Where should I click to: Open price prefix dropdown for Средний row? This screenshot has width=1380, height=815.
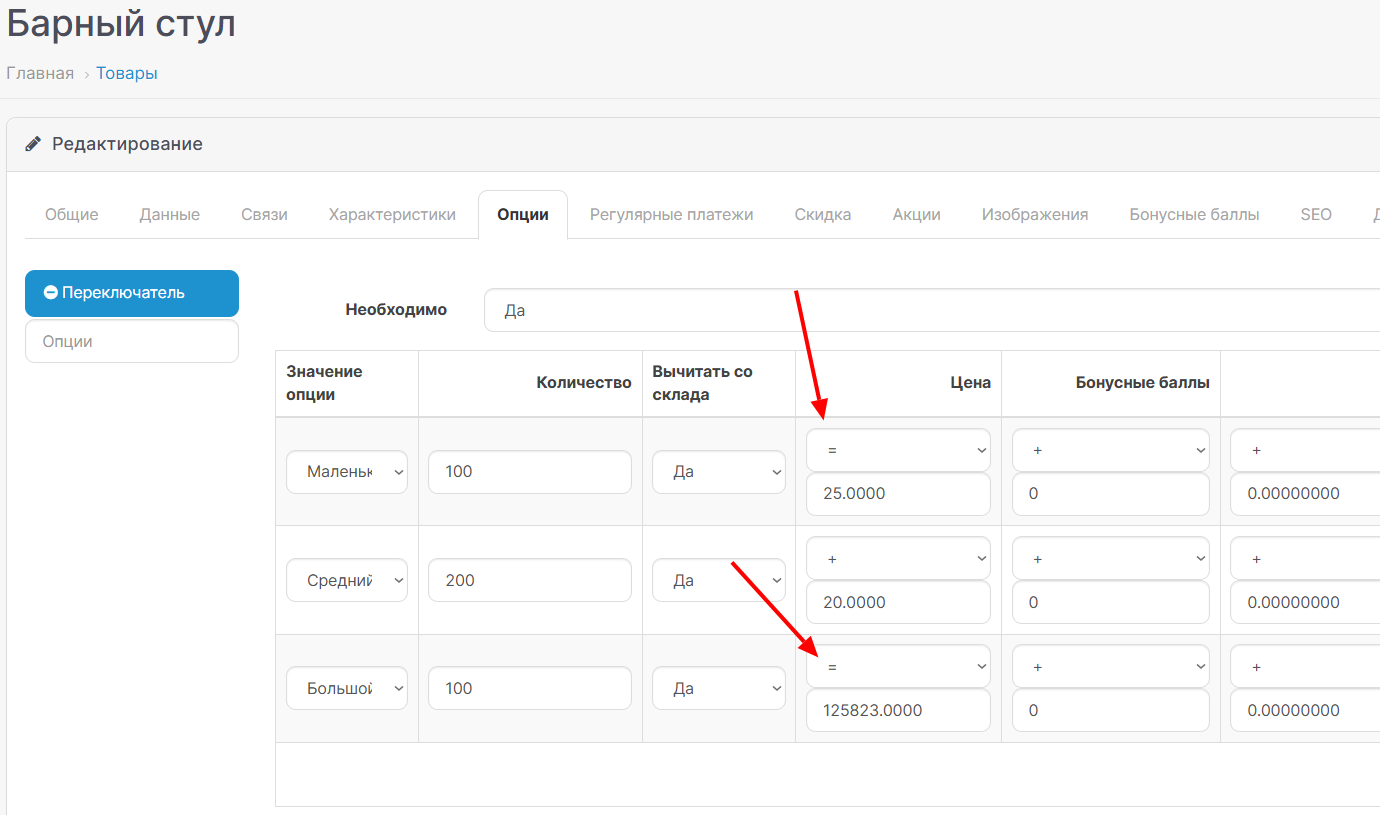point(897,559)
